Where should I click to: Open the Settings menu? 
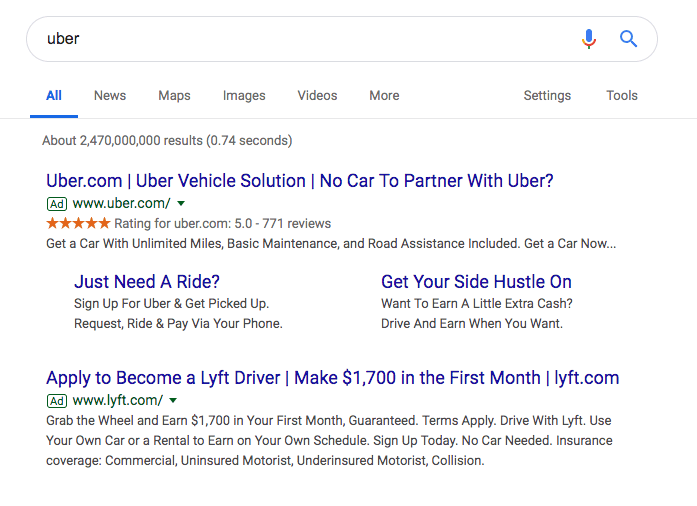547,96
